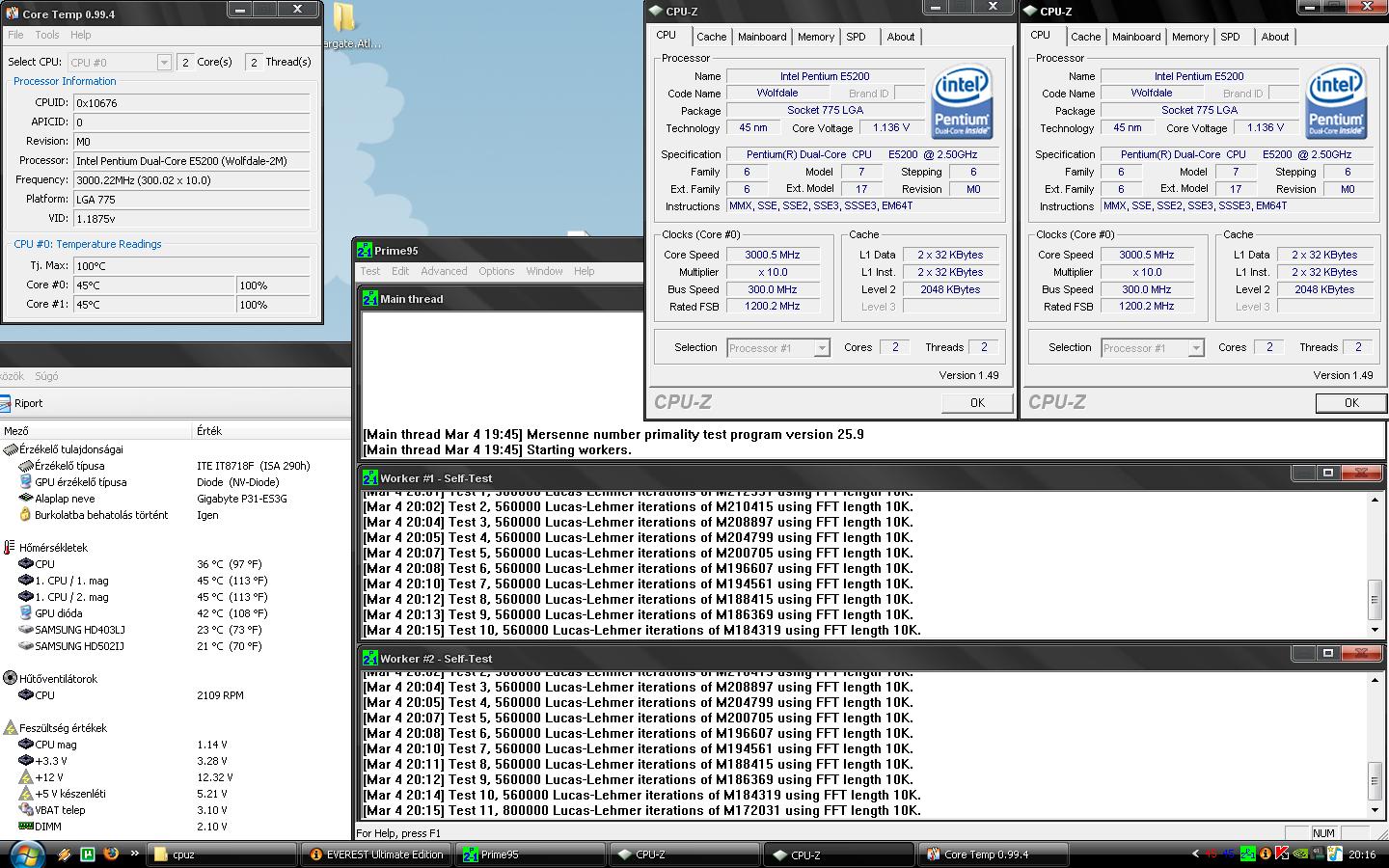Open the File menu in Core Temp
The width and height of the screenshot is (1389, 868).
point(15,35)
